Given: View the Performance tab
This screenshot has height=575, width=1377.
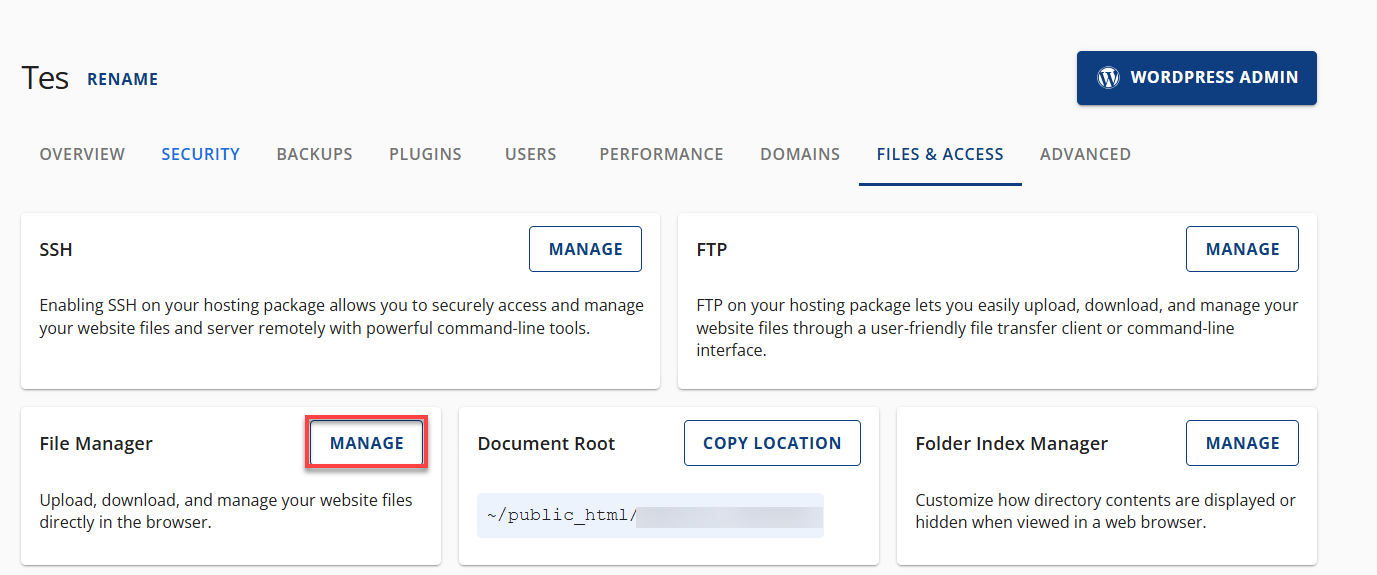Looking at the screenshot, I should [661, 154].
